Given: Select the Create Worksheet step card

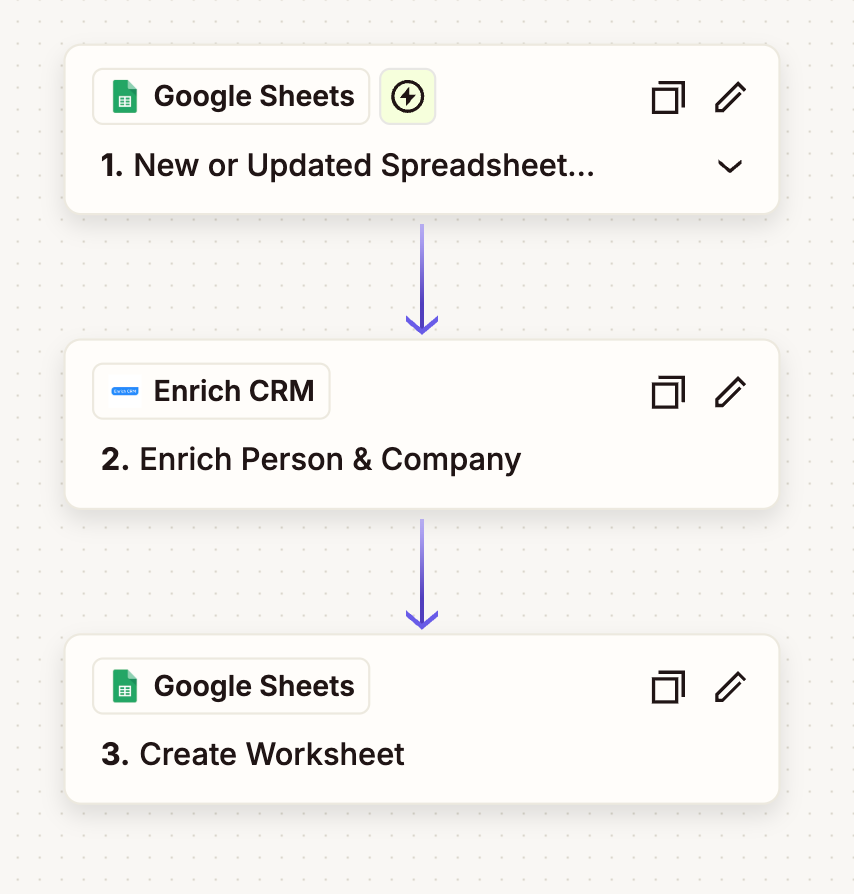Looking at the screenshot, I should (x=422, y=720).
